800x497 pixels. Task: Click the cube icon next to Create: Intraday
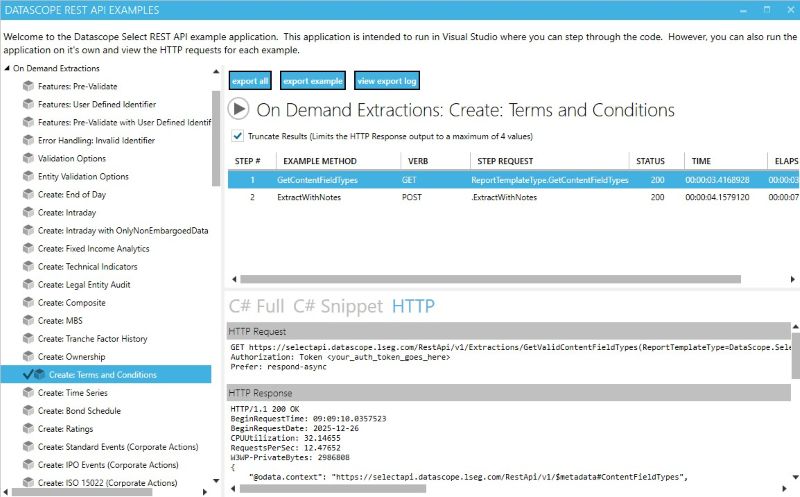[x=28, y=213]
